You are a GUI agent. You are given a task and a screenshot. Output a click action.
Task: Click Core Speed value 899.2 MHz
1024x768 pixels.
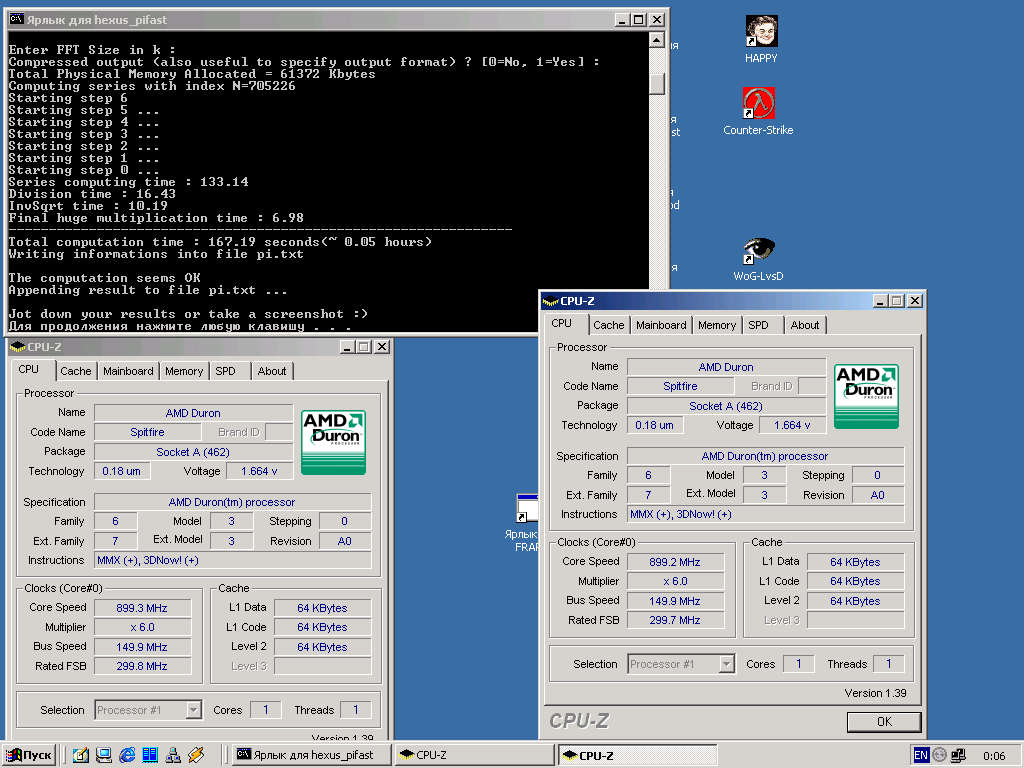(x=675, y=562)
